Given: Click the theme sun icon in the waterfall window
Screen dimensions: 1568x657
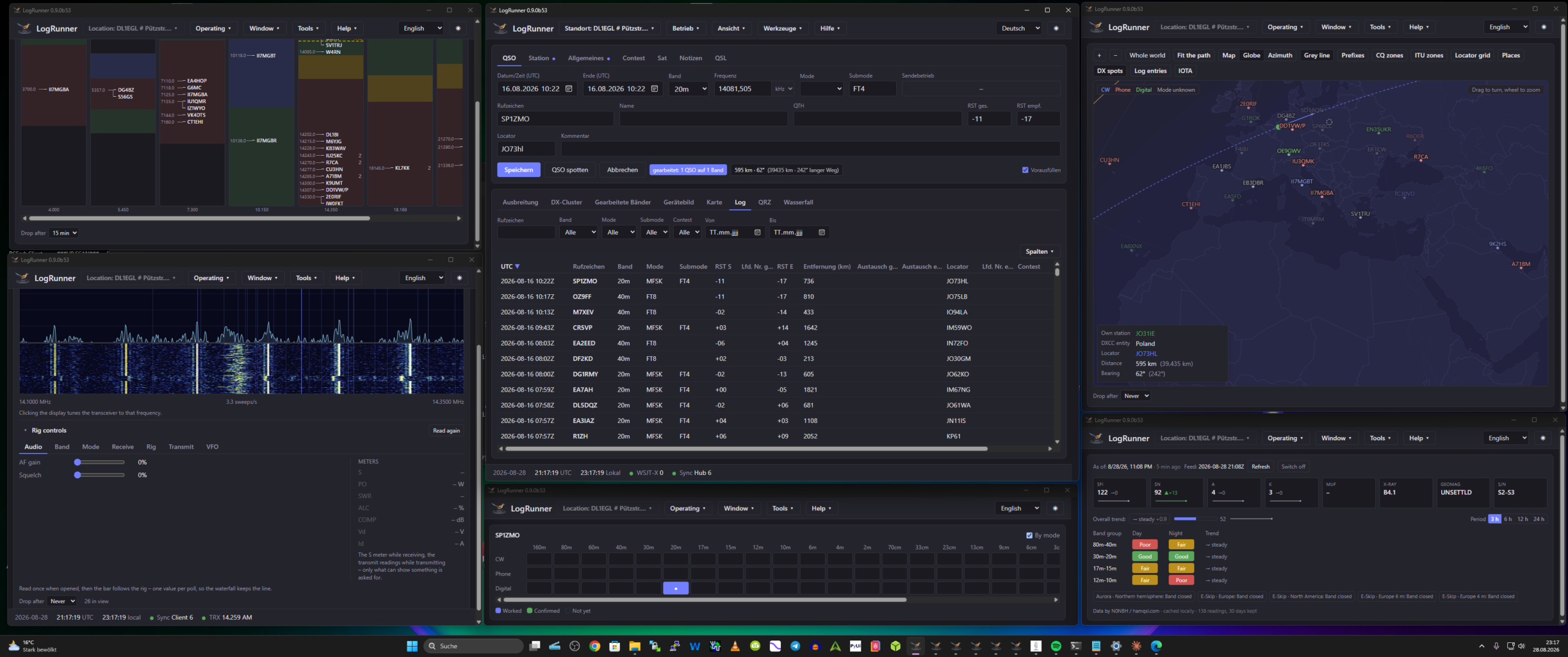Looking at the screenshot, I should tap(459, 278).
